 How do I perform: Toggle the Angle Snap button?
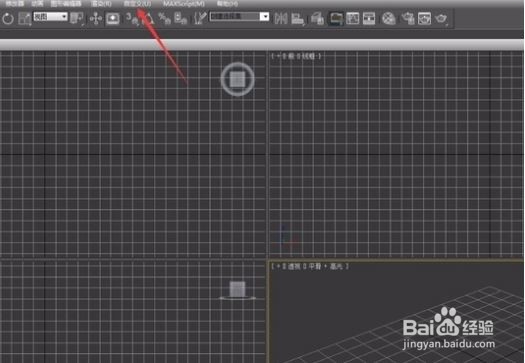[x=148, y=18]
